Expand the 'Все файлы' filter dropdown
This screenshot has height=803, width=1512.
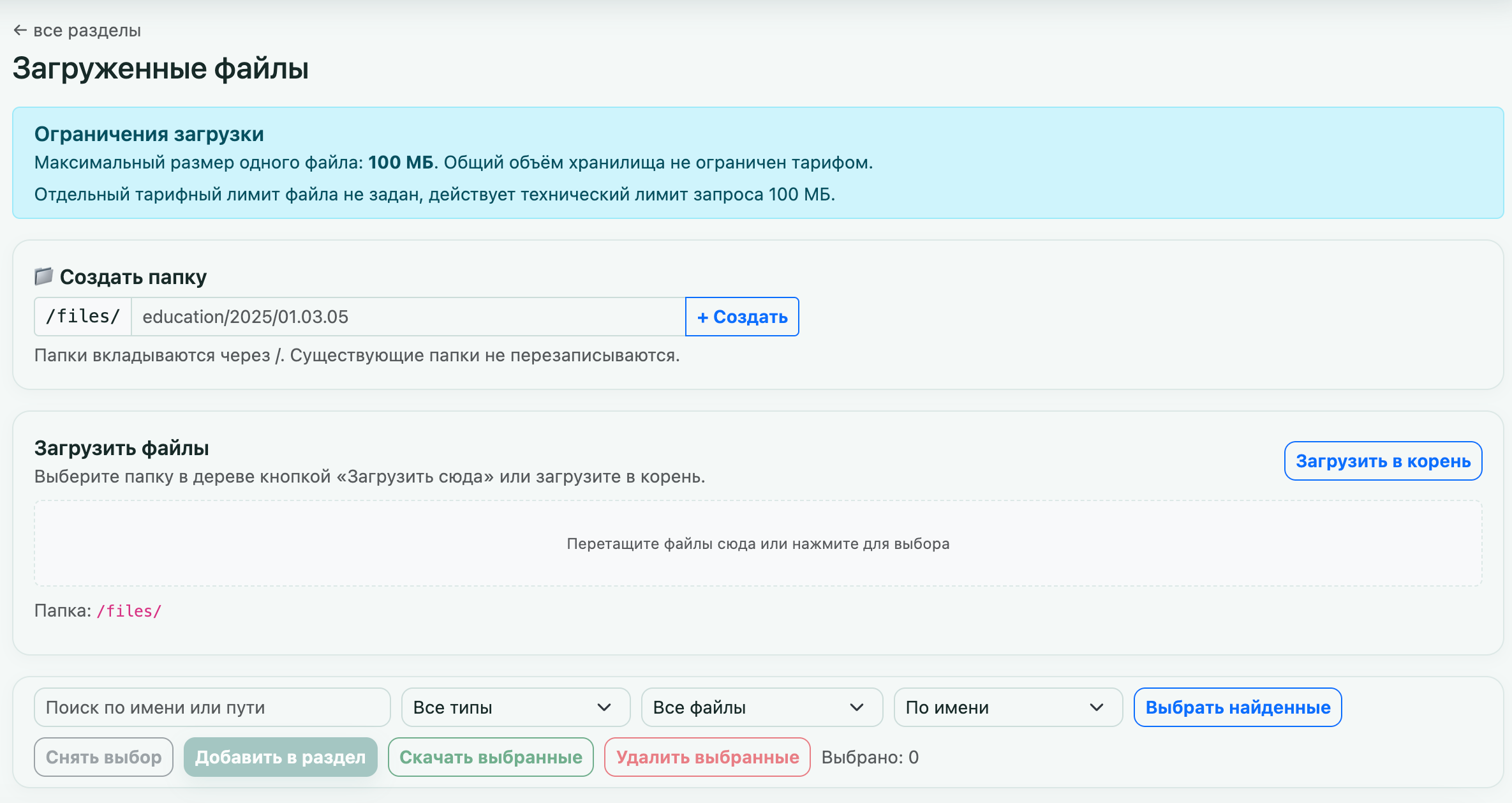762,707
